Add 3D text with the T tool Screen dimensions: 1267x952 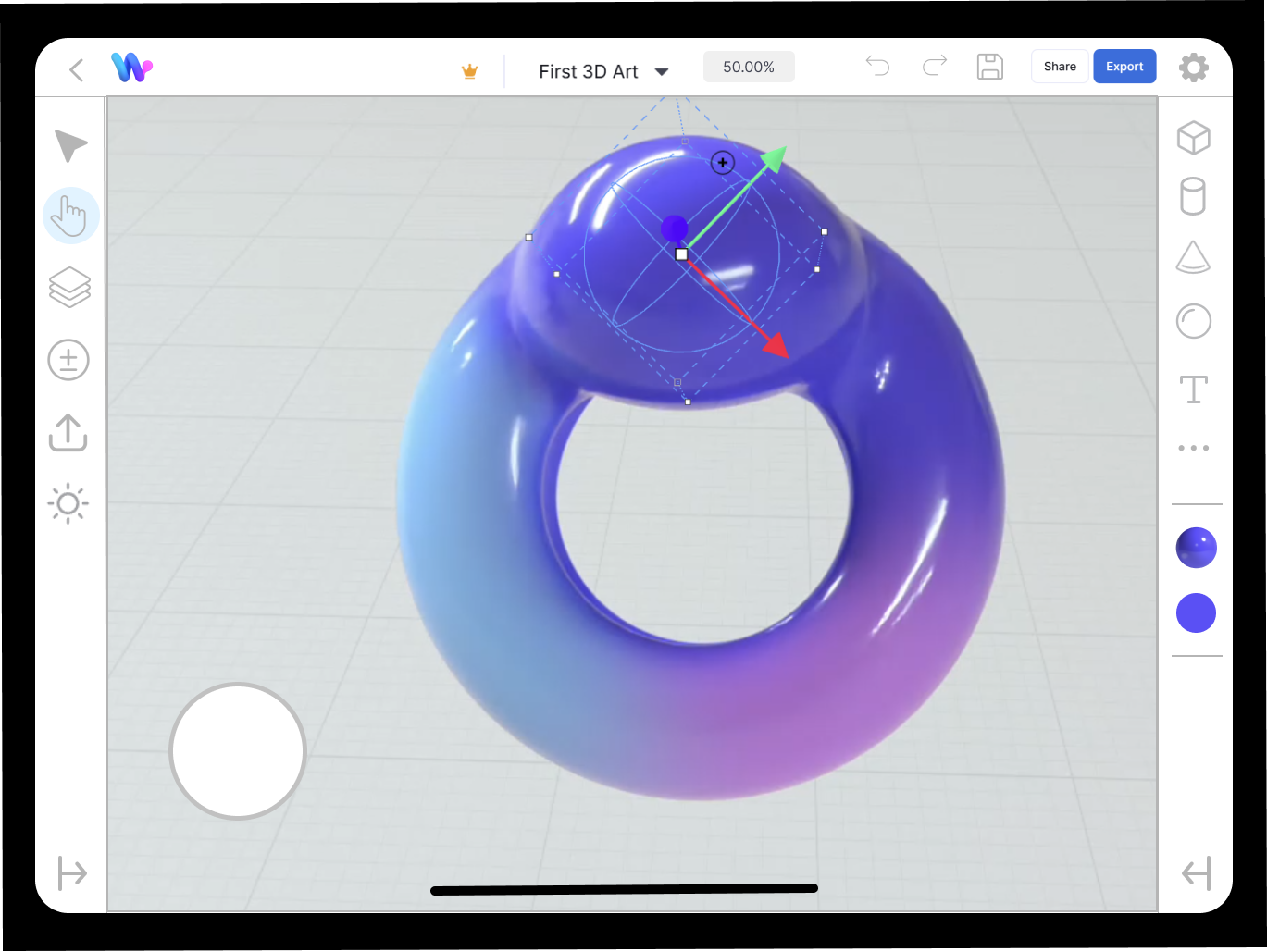[x=1194, y=389]
